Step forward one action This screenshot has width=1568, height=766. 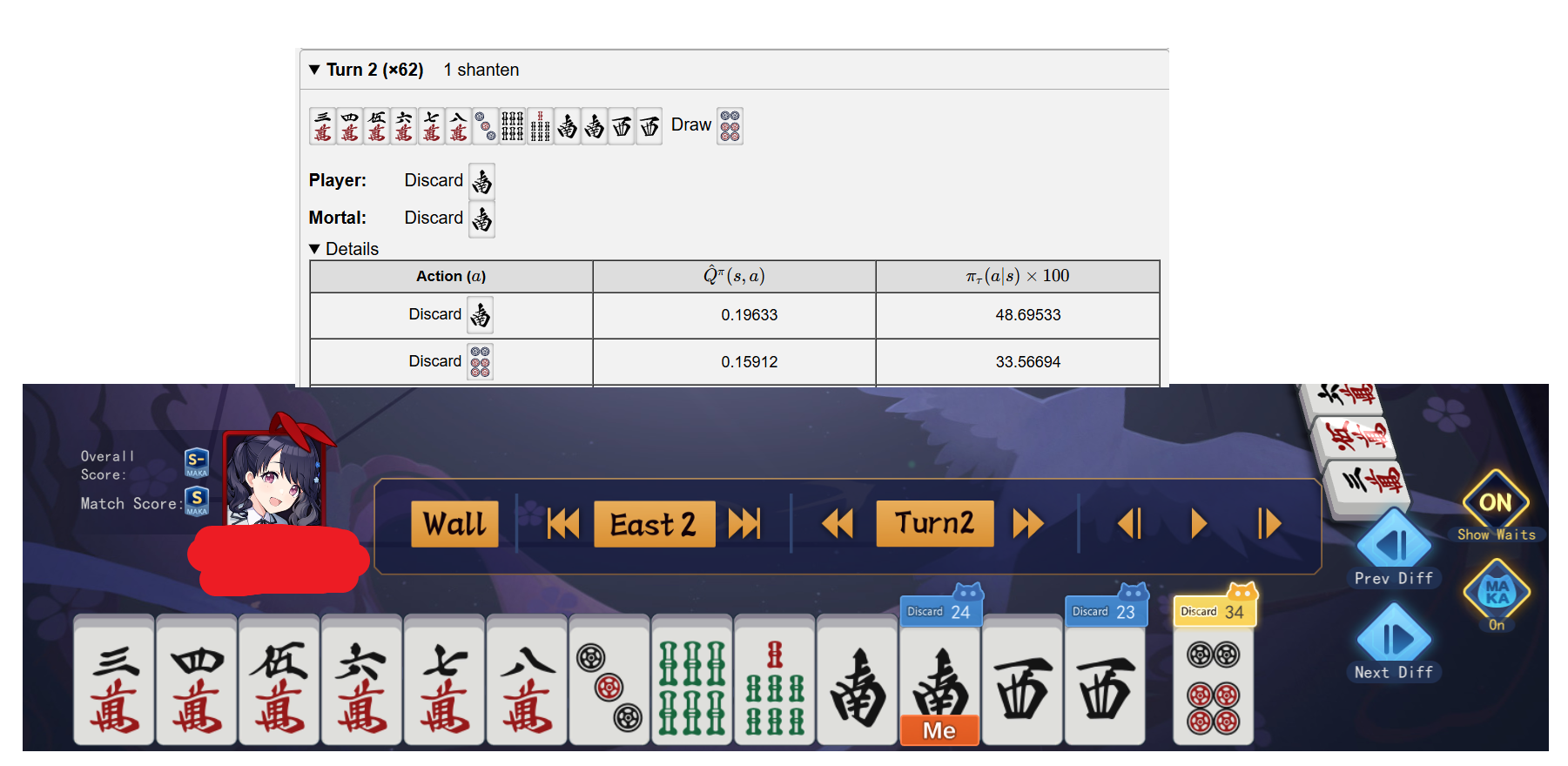click(1269, 524)
